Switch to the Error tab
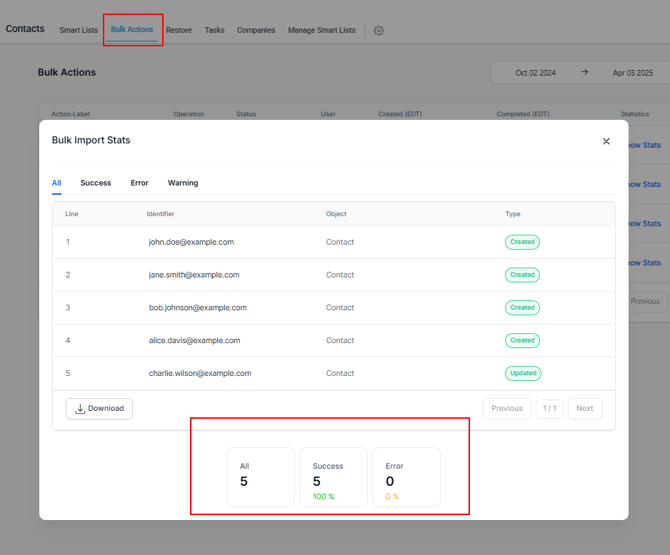 click(x=139, y=183)
